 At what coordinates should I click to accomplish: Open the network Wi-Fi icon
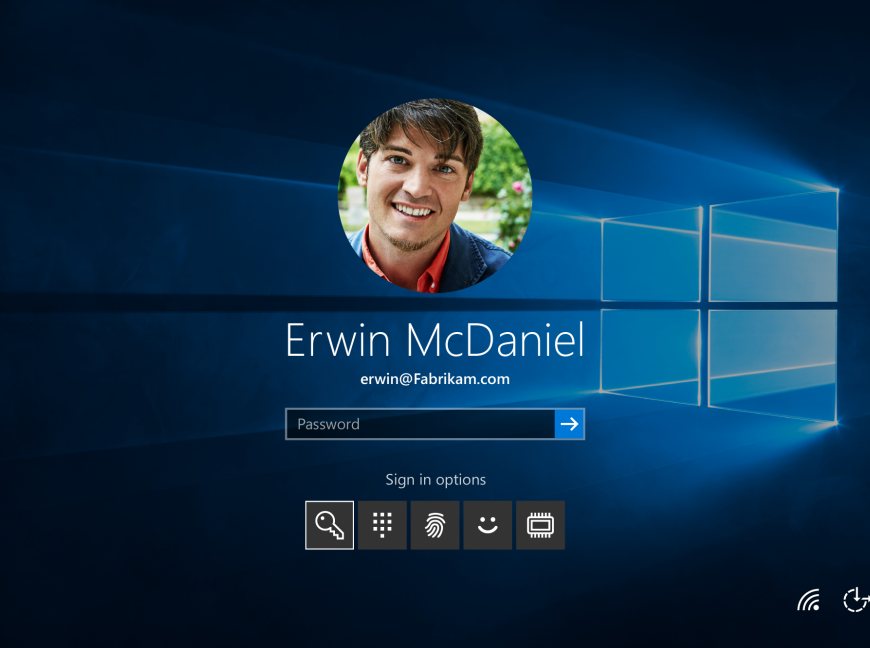(808, 600)
